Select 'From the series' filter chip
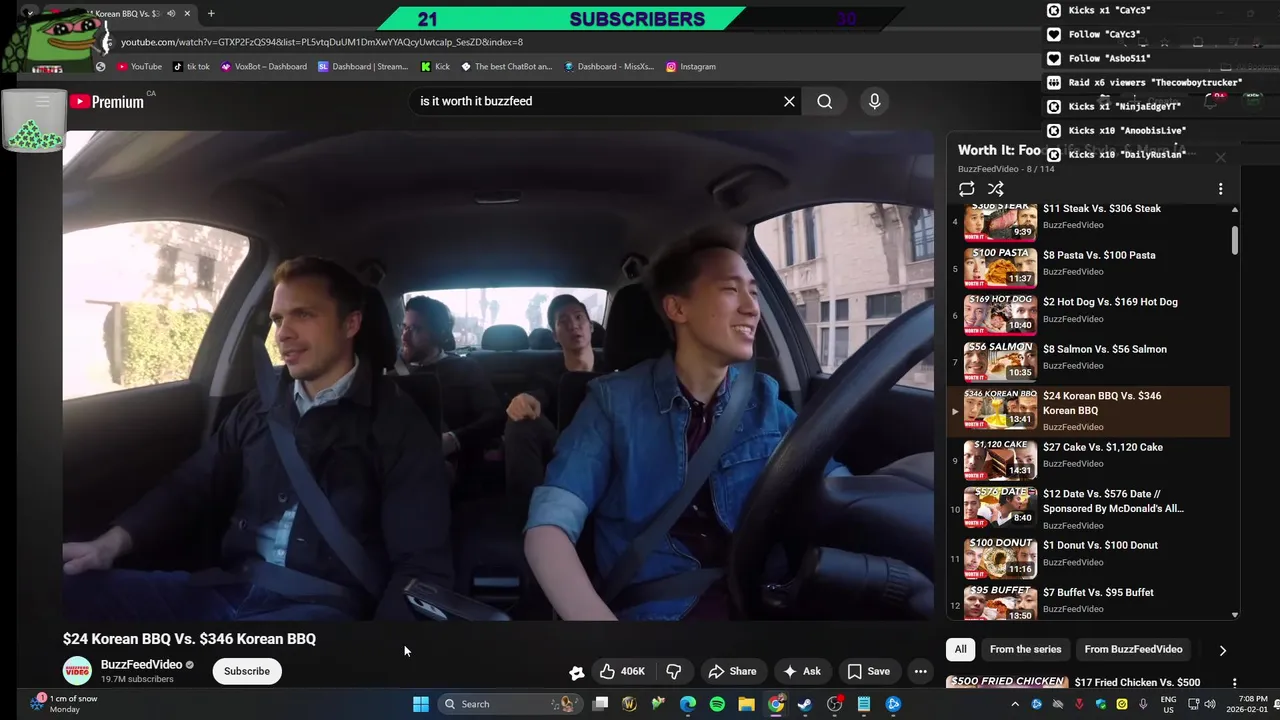This screenshot has width=1280, height=720. [1025, 649]
